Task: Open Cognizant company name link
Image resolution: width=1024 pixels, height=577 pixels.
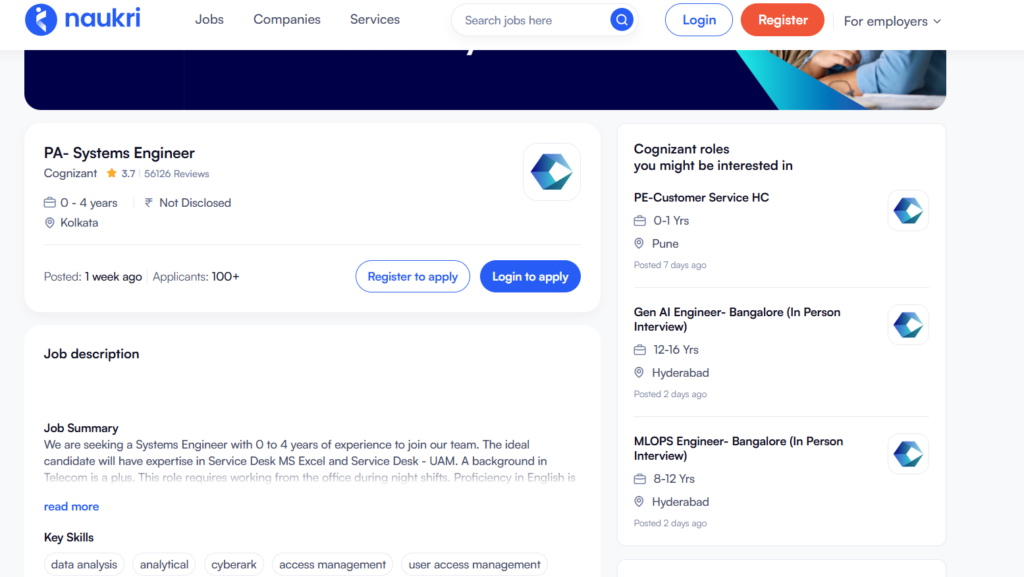Action: (71, 173)
